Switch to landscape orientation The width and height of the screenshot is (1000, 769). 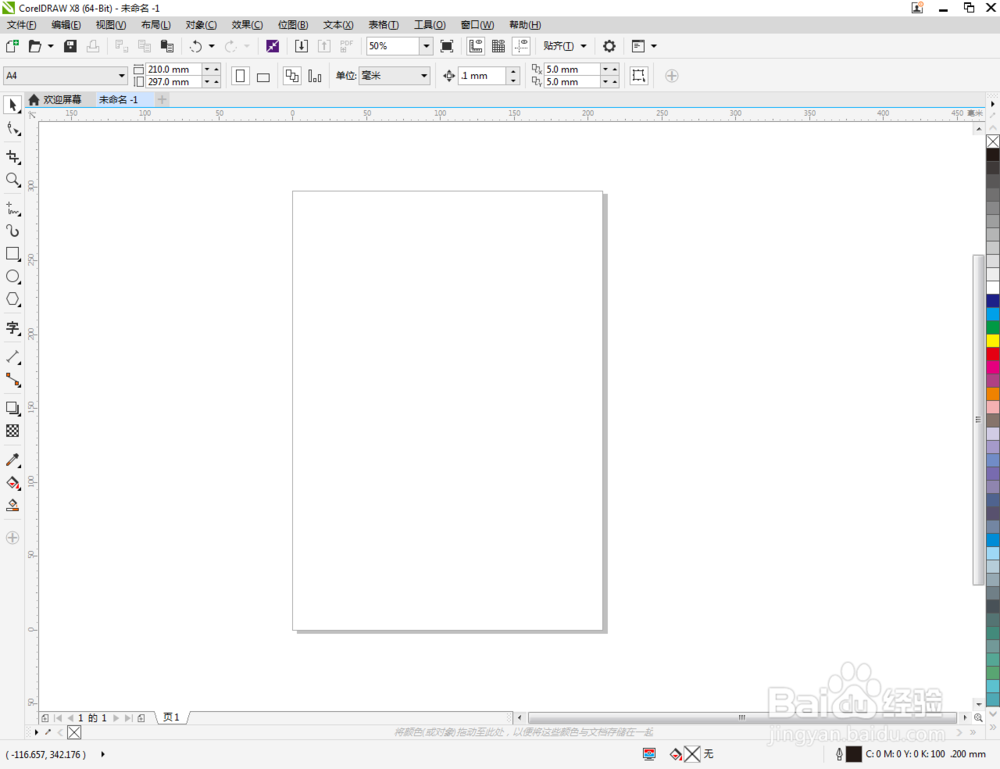tap(263, 77)
